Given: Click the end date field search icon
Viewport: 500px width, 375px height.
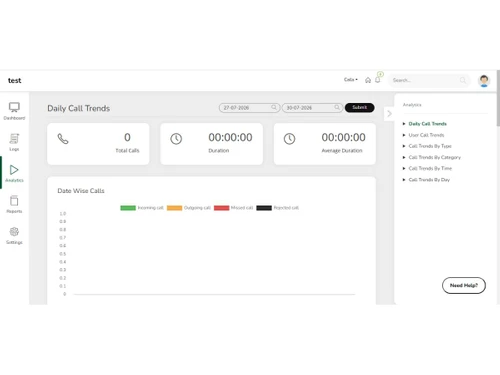Looking at the screenshot, I should coord(337,107).
